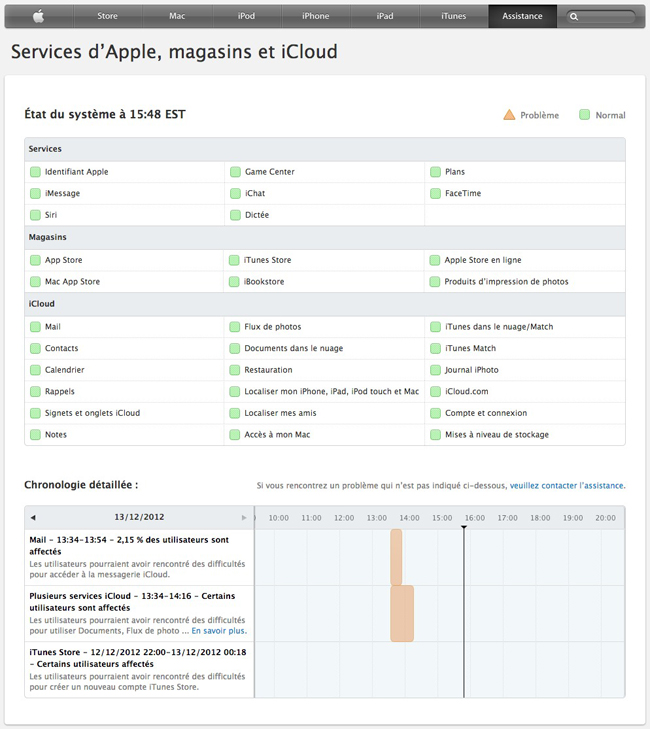Image resolution: width=650 pixels, height=729 pixels.
Task: Click the Calendrier service label
Action: click(x=65, y=370)
